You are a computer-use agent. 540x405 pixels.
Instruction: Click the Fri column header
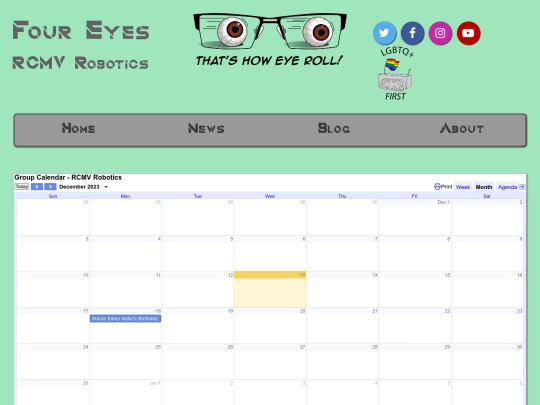(x=414, y=196)
